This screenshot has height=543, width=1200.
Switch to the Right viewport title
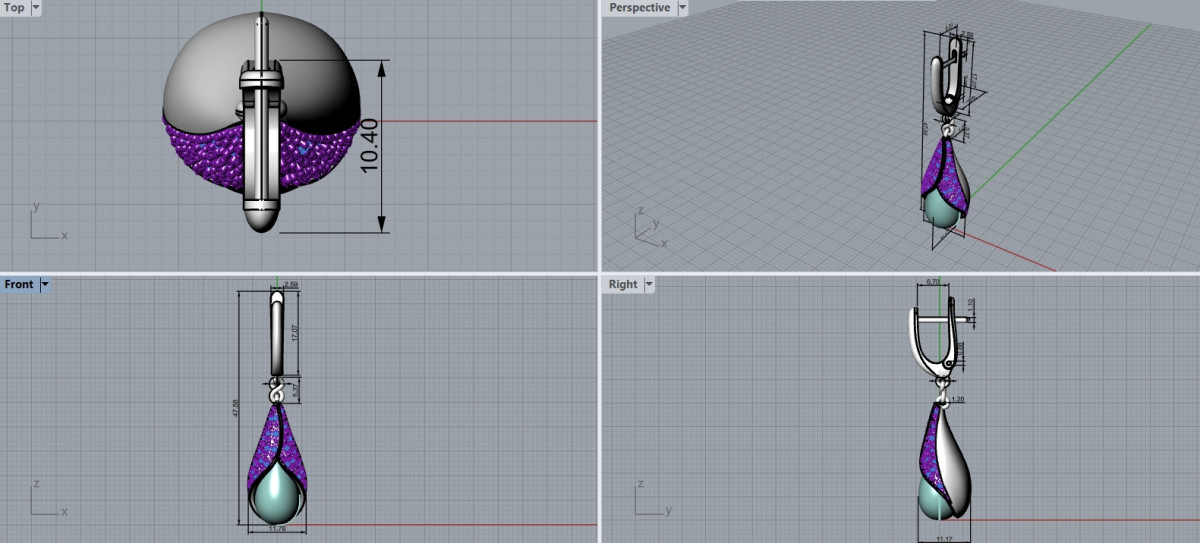[623, 285]
